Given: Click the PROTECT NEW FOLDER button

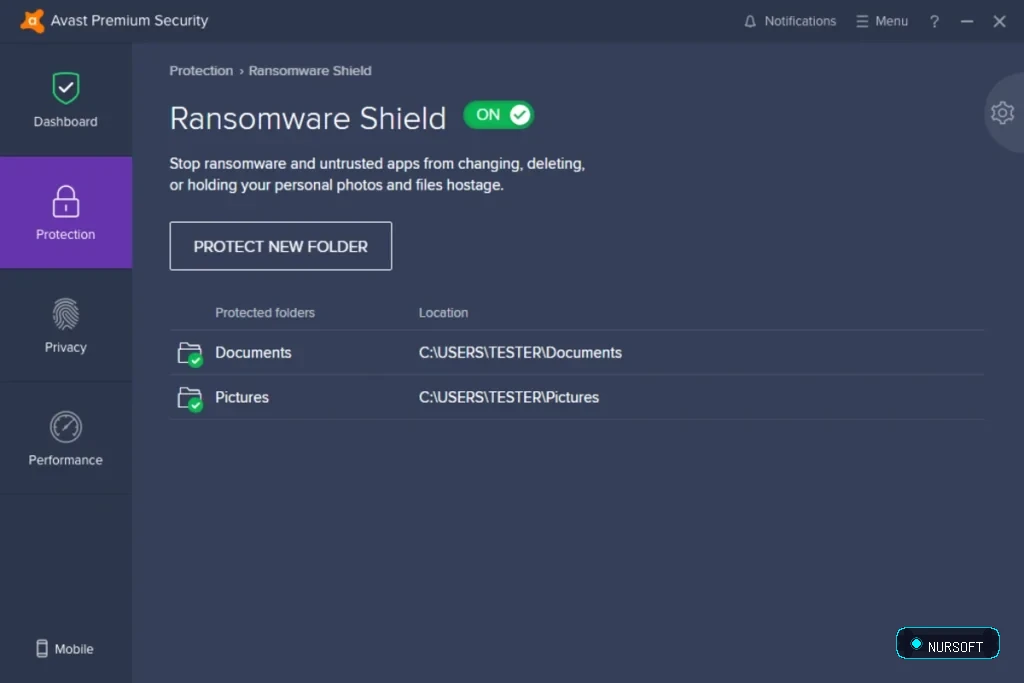Looking at the screenshot, I should pyautogui.click(x=280, y=246).
